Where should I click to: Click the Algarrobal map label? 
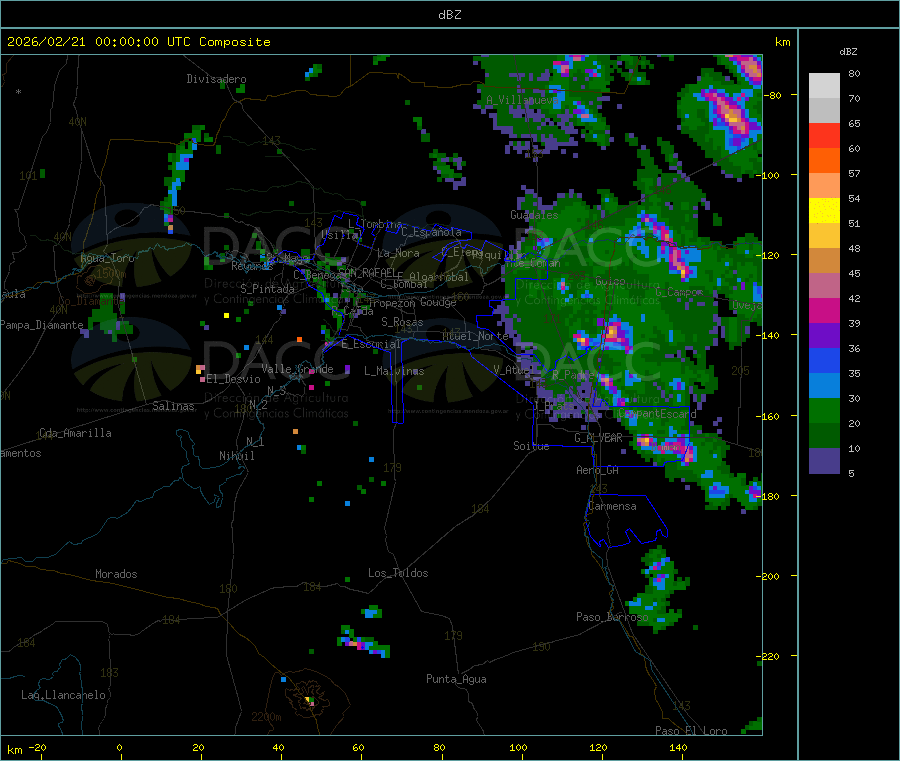pyautogui.click(x=439, y=277)
